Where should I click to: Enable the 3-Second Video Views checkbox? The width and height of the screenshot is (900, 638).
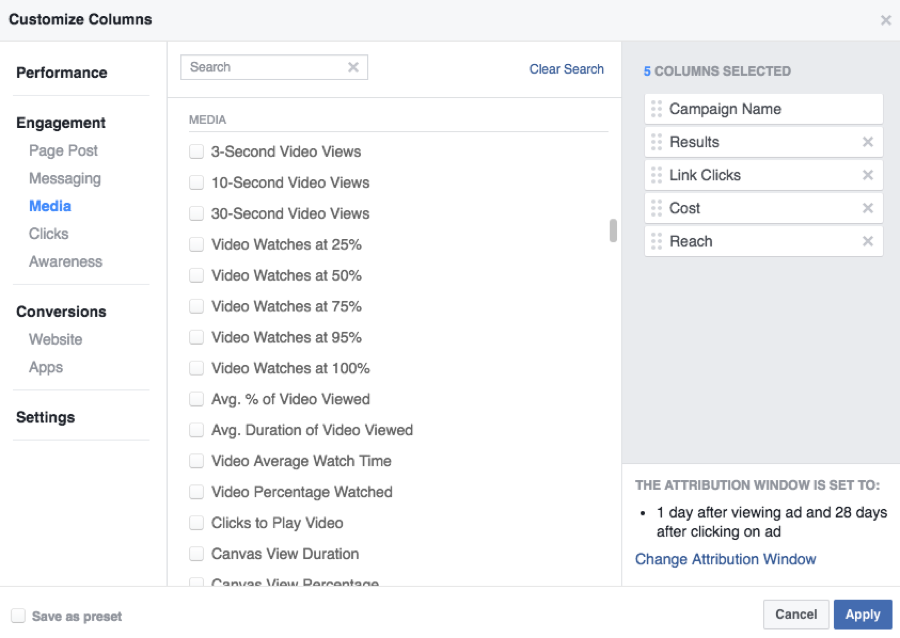pos(197,152)
